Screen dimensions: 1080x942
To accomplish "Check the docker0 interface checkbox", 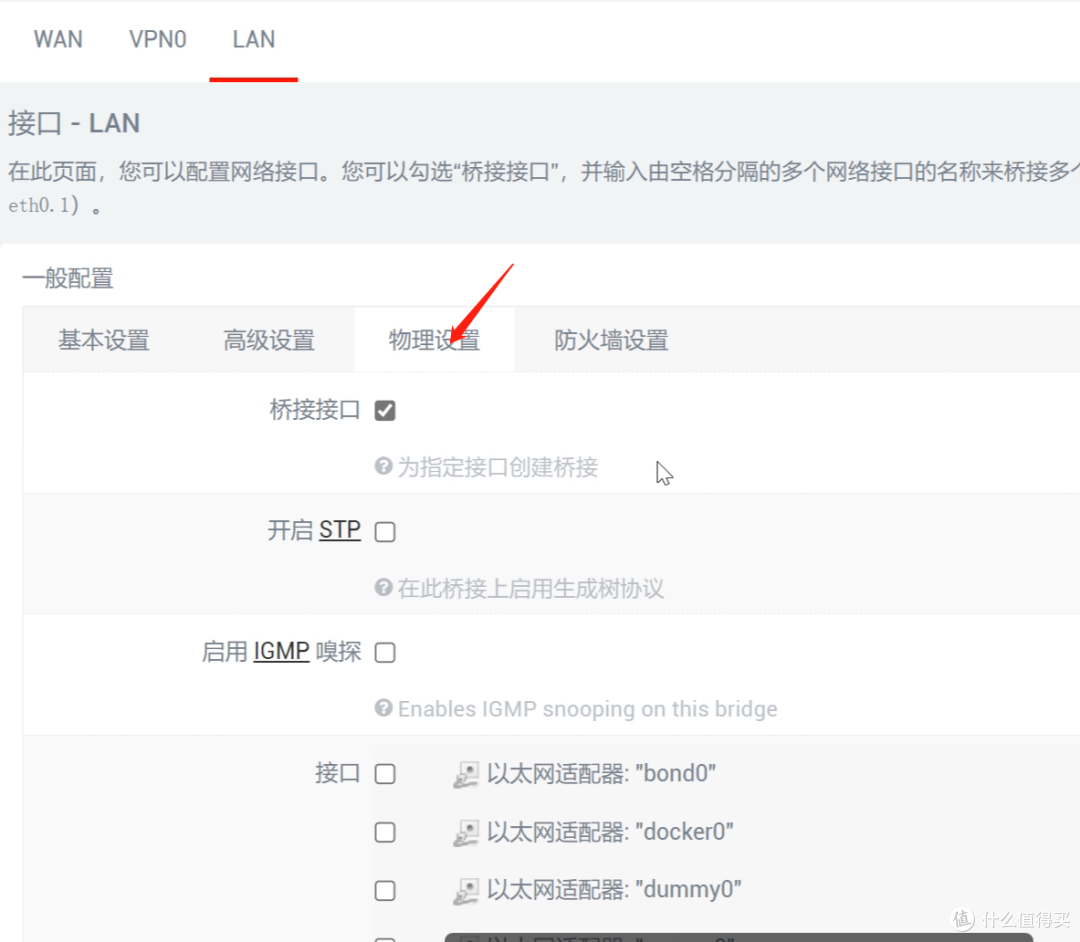I will click(x=385, y=831).
